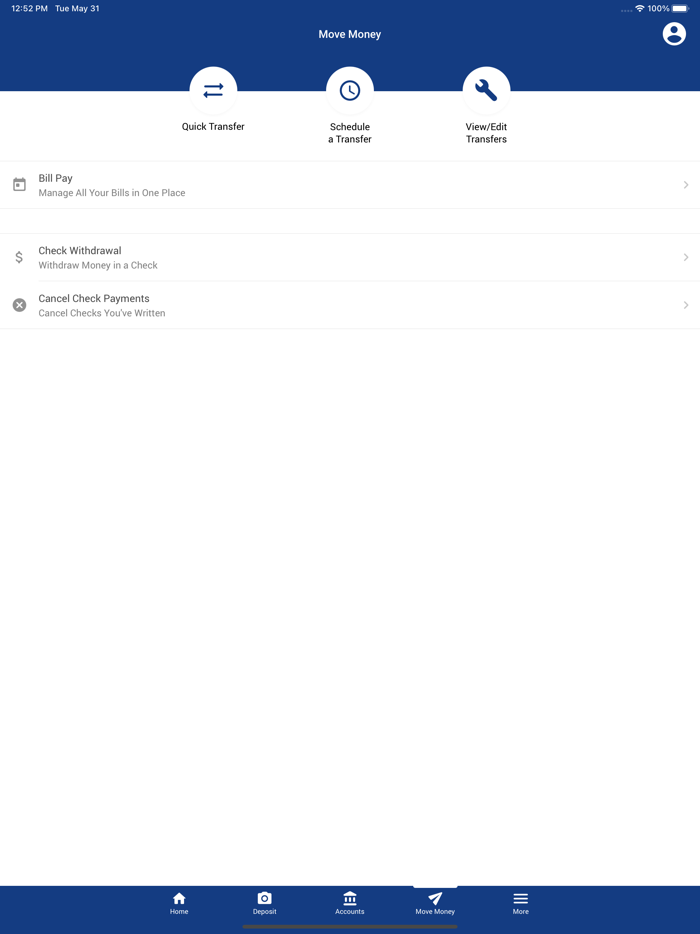
Task: Click the battery indicator in status bar
Action: (680, 9)
